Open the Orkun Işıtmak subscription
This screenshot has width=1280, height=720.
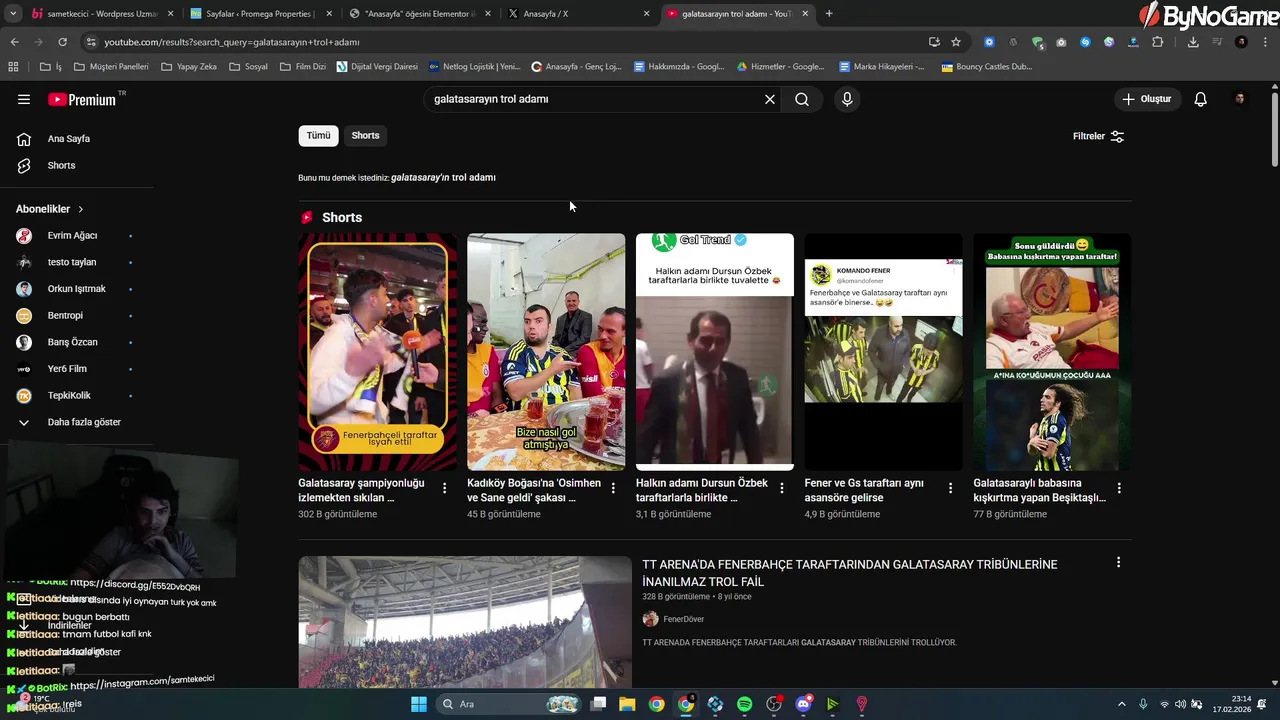tap(76, 289)
